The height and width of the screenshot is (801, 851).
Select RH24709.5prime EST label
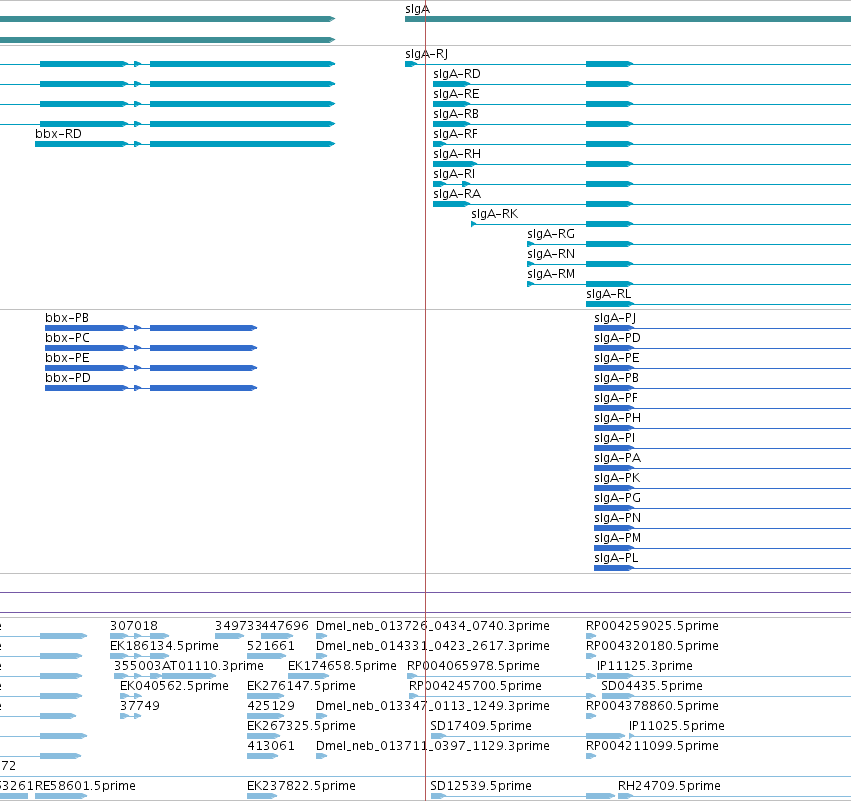(669, 786)
